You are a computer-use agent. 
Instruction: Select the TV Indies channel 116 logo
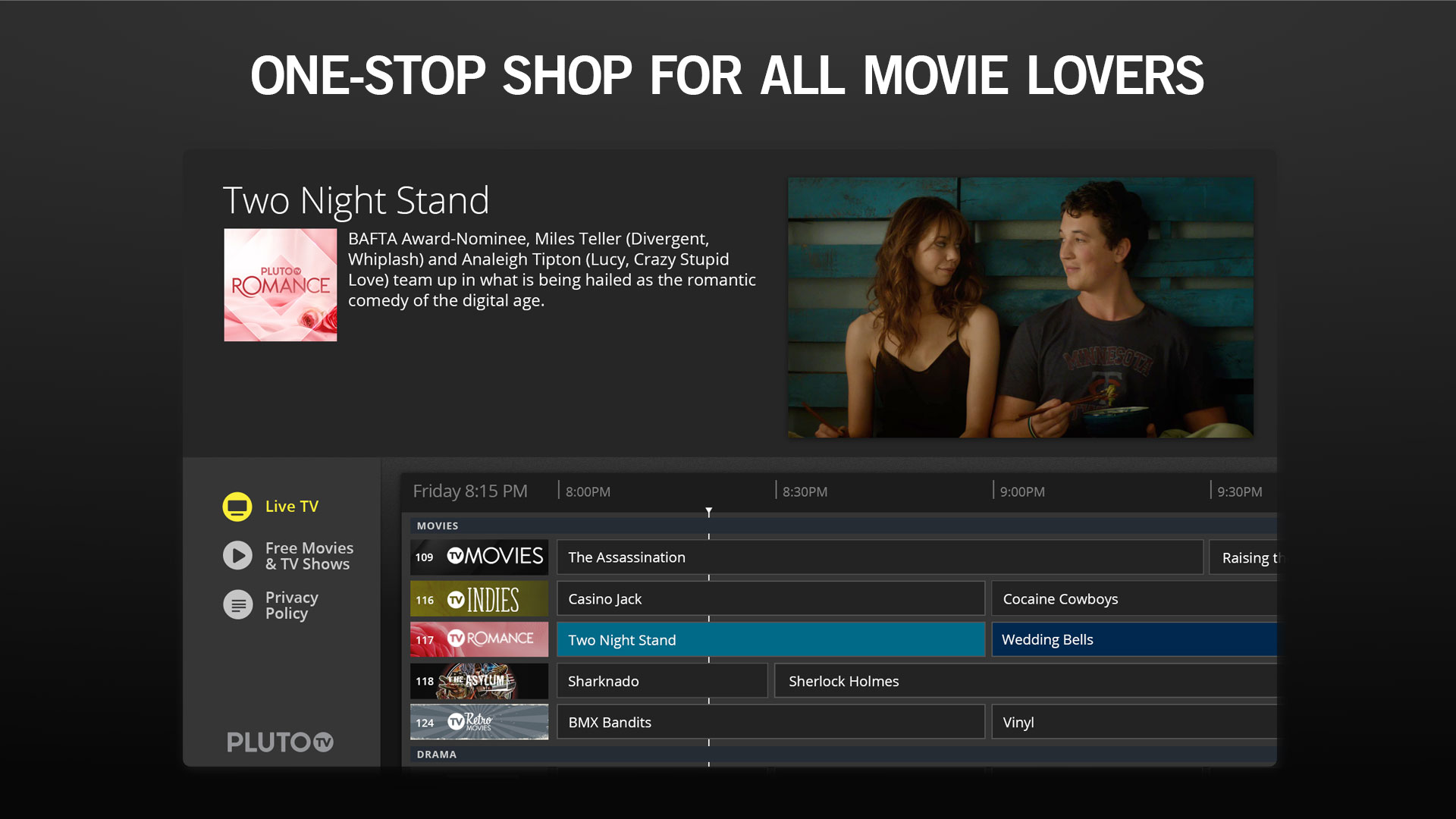[x=479, y=598]
